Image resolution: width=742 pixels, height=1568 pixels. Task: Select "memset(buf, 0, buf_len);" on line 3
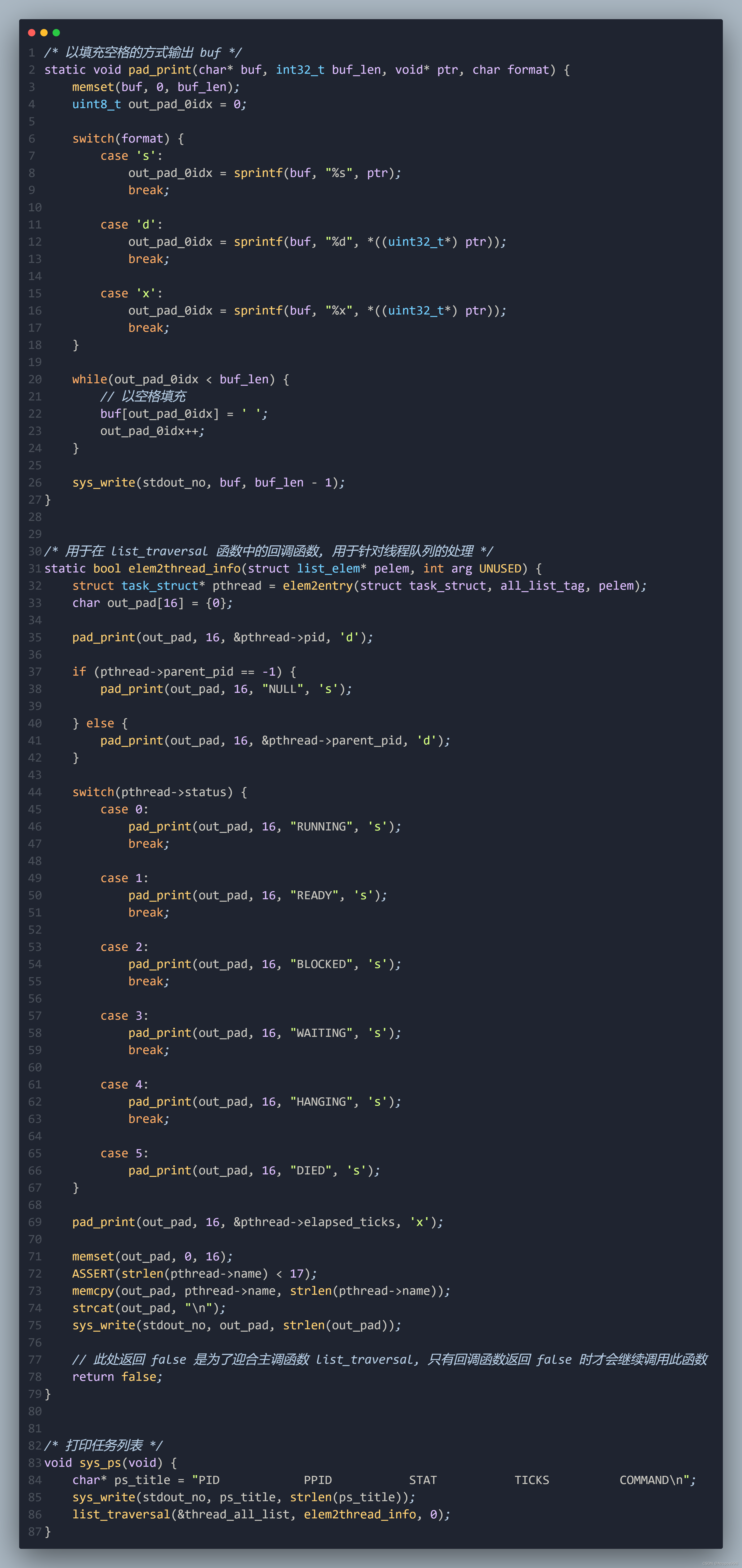(156, 87)
